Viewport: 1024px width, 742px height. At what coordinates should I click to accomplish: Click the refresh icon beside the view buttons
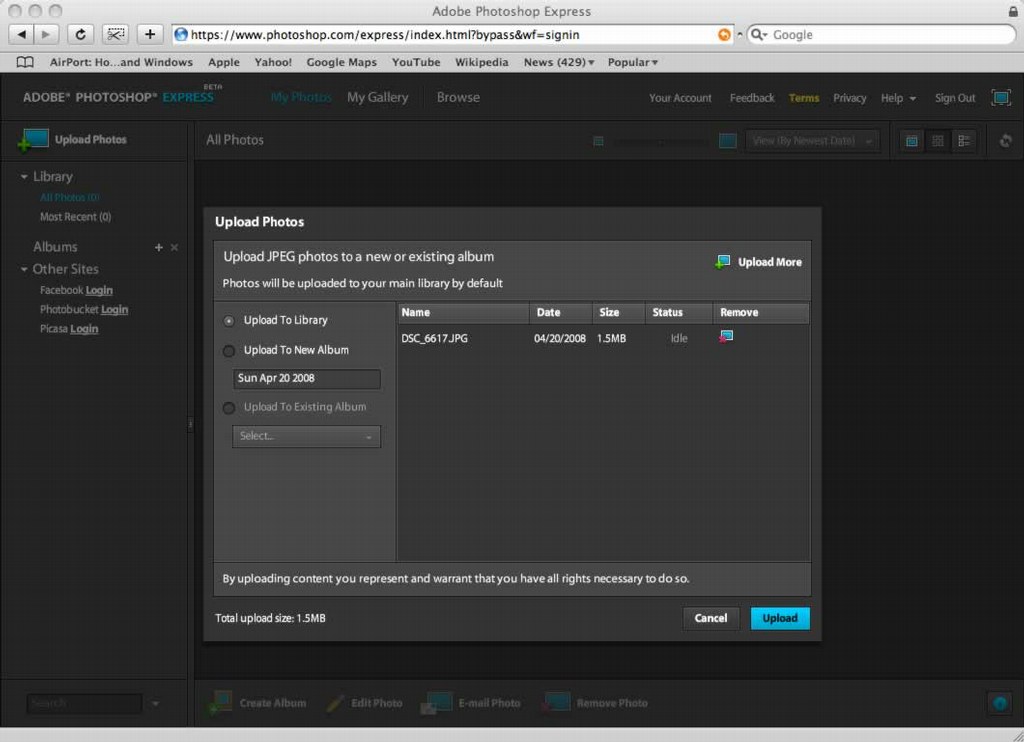(x=1005, y=141)
